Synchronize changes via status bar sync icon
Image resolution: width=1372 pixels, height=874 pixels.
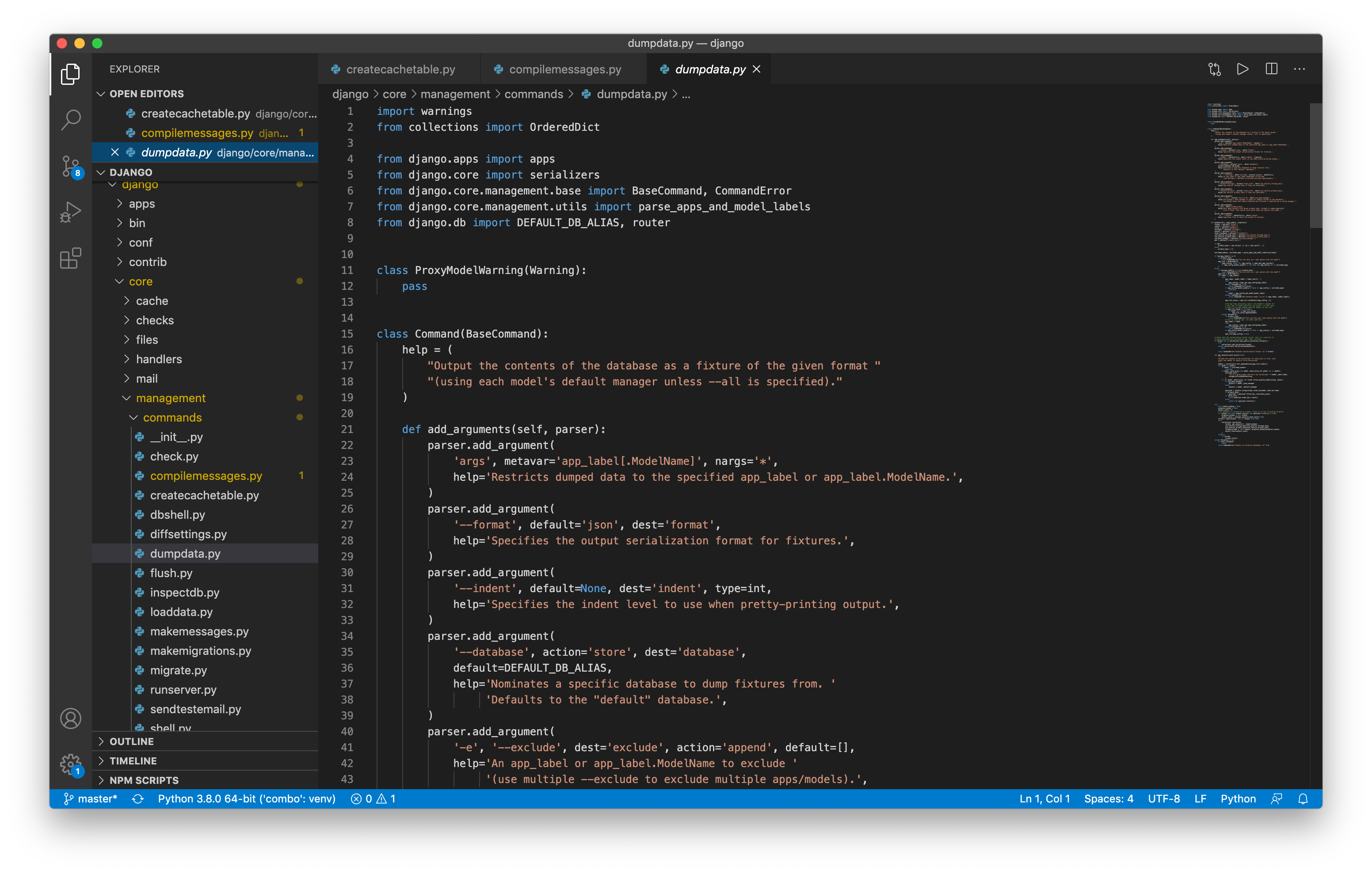[x=138, y=798]
